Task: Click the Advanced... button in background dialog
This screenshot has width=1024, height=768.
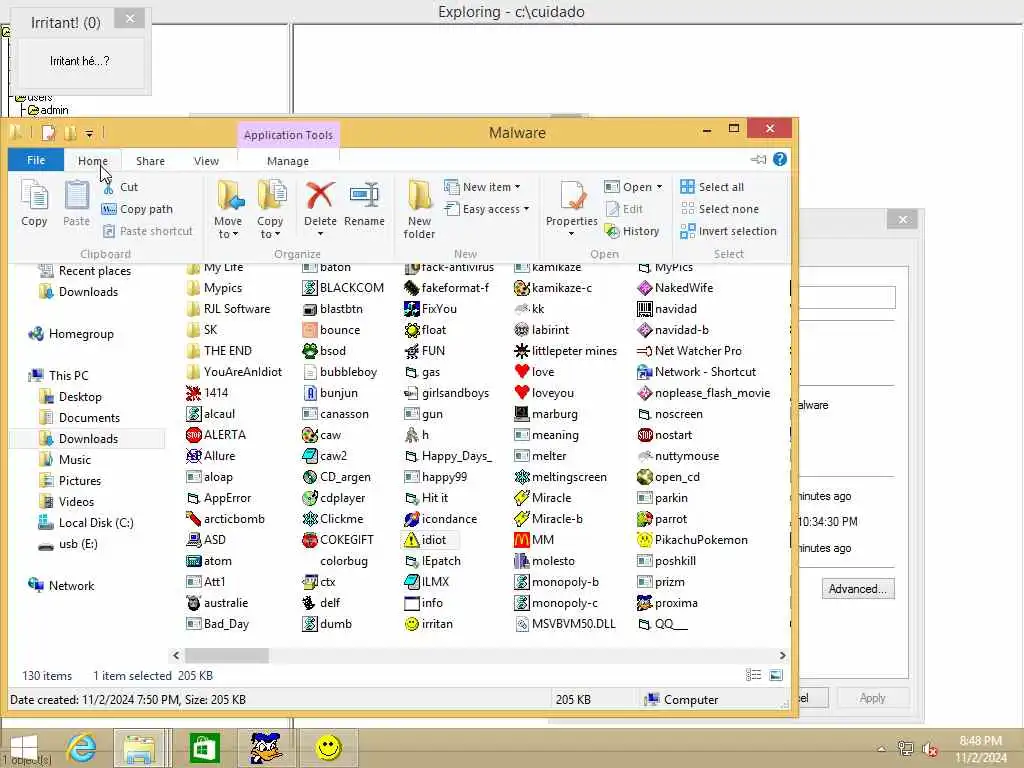Action: pos(857,589)
